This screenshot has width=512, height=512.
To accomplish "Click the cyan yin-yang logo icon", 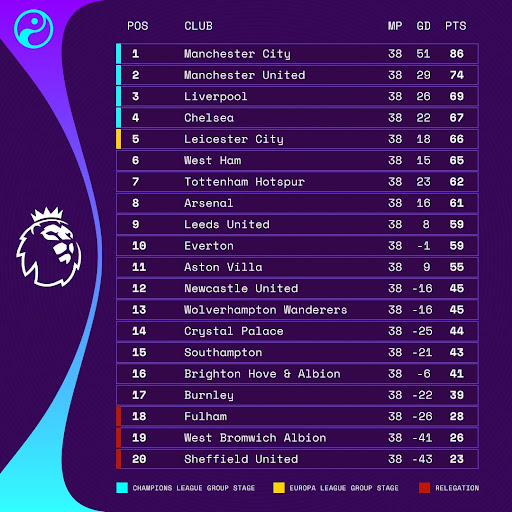I will click(x=34, y=29).
